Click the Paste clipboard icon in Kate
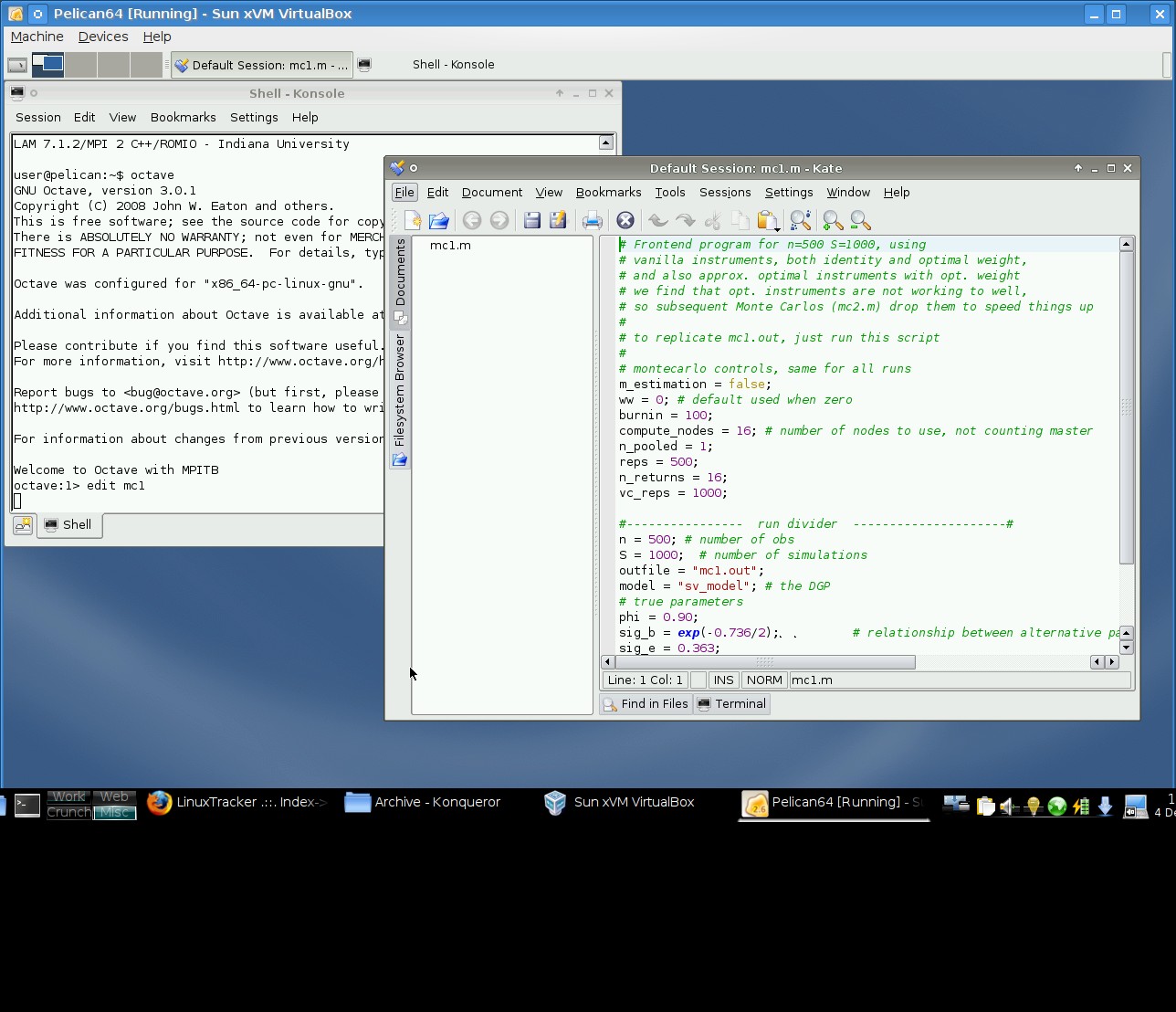Viewport: 1176px width, 1012px height. tap(767, 220)
